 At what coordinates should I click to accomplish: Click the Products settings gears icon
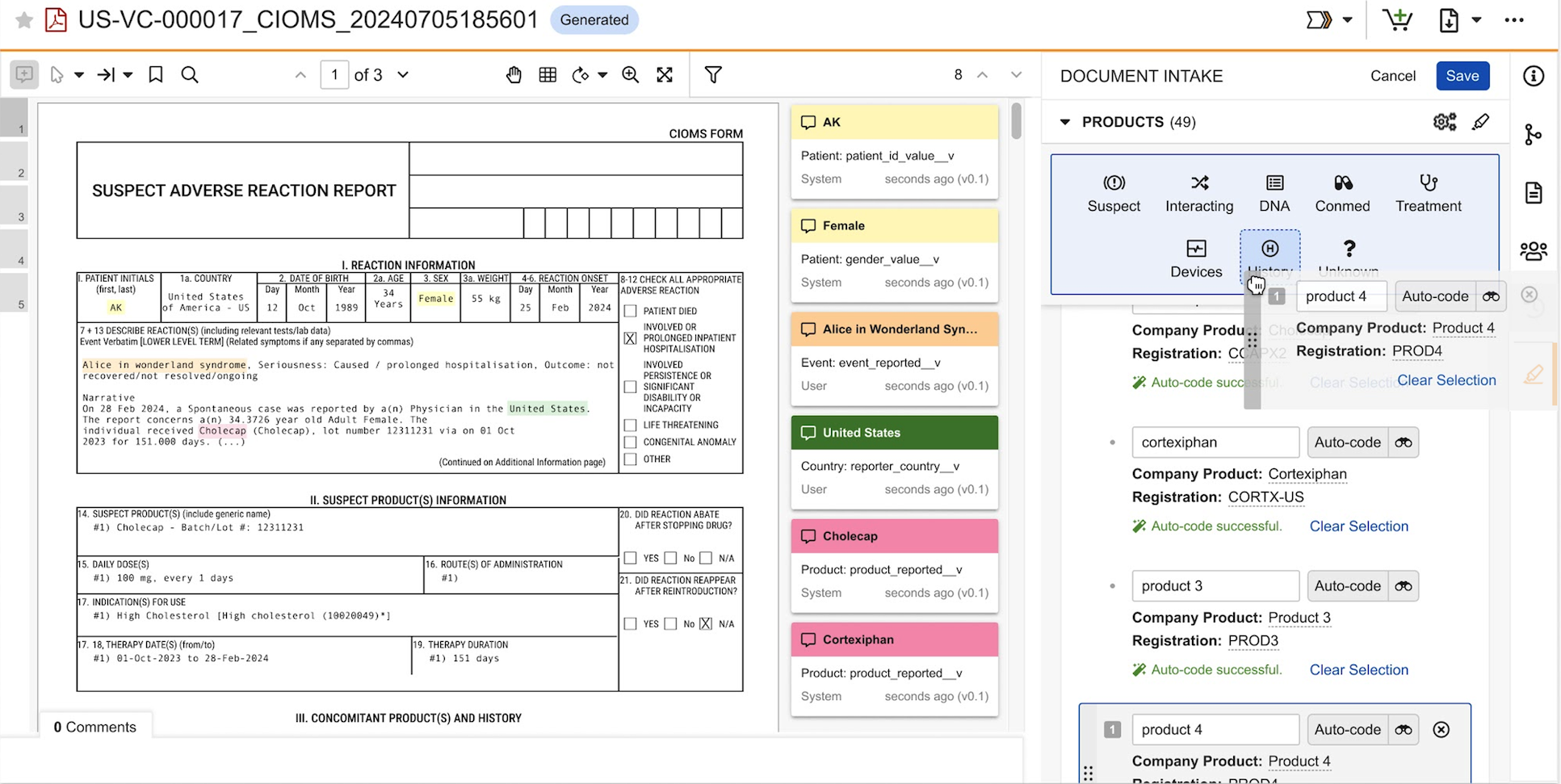click(1445, 122)
